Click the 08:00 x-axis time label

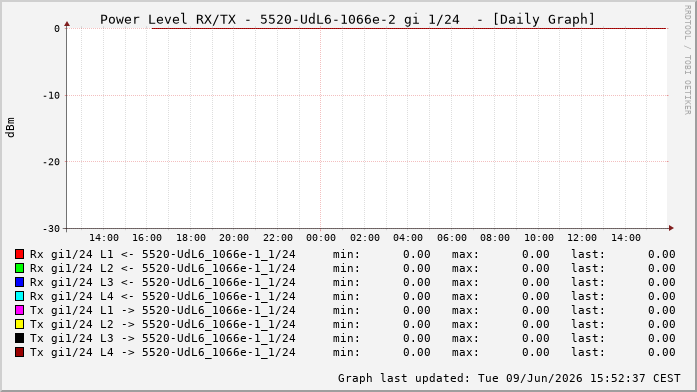495,238
